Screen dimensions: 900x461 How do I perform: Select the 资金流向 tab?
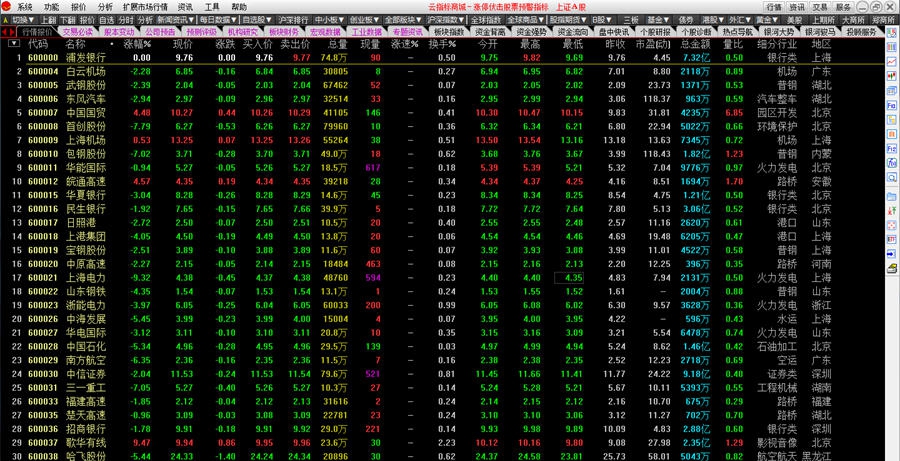point(573,32)
